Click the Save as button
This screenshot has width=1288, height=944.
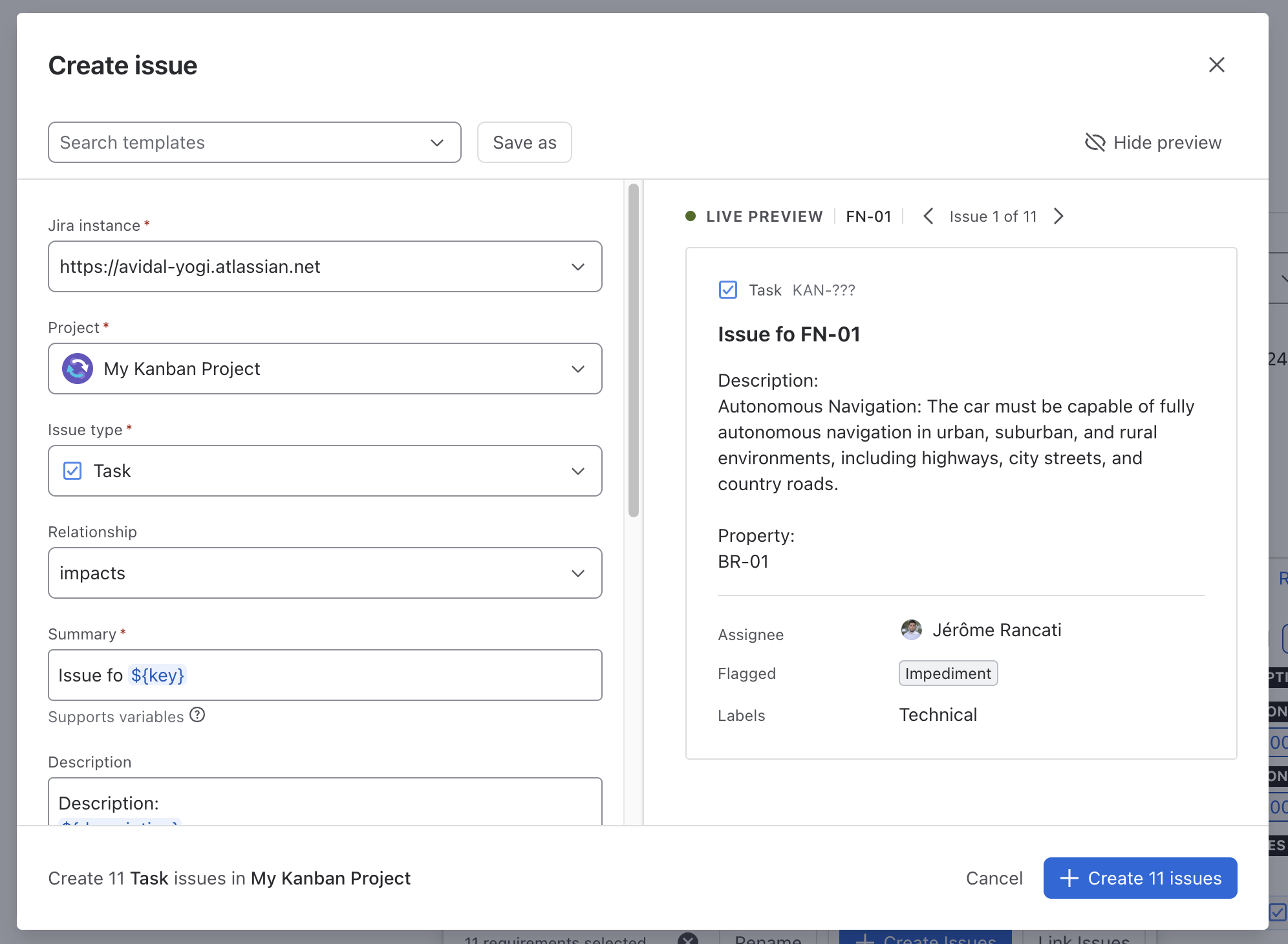(524, 142)
